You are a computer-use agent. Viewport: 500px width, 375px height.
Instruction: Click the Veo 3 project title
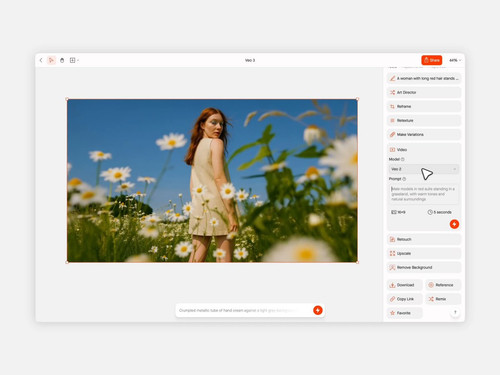tap(250, 60)
